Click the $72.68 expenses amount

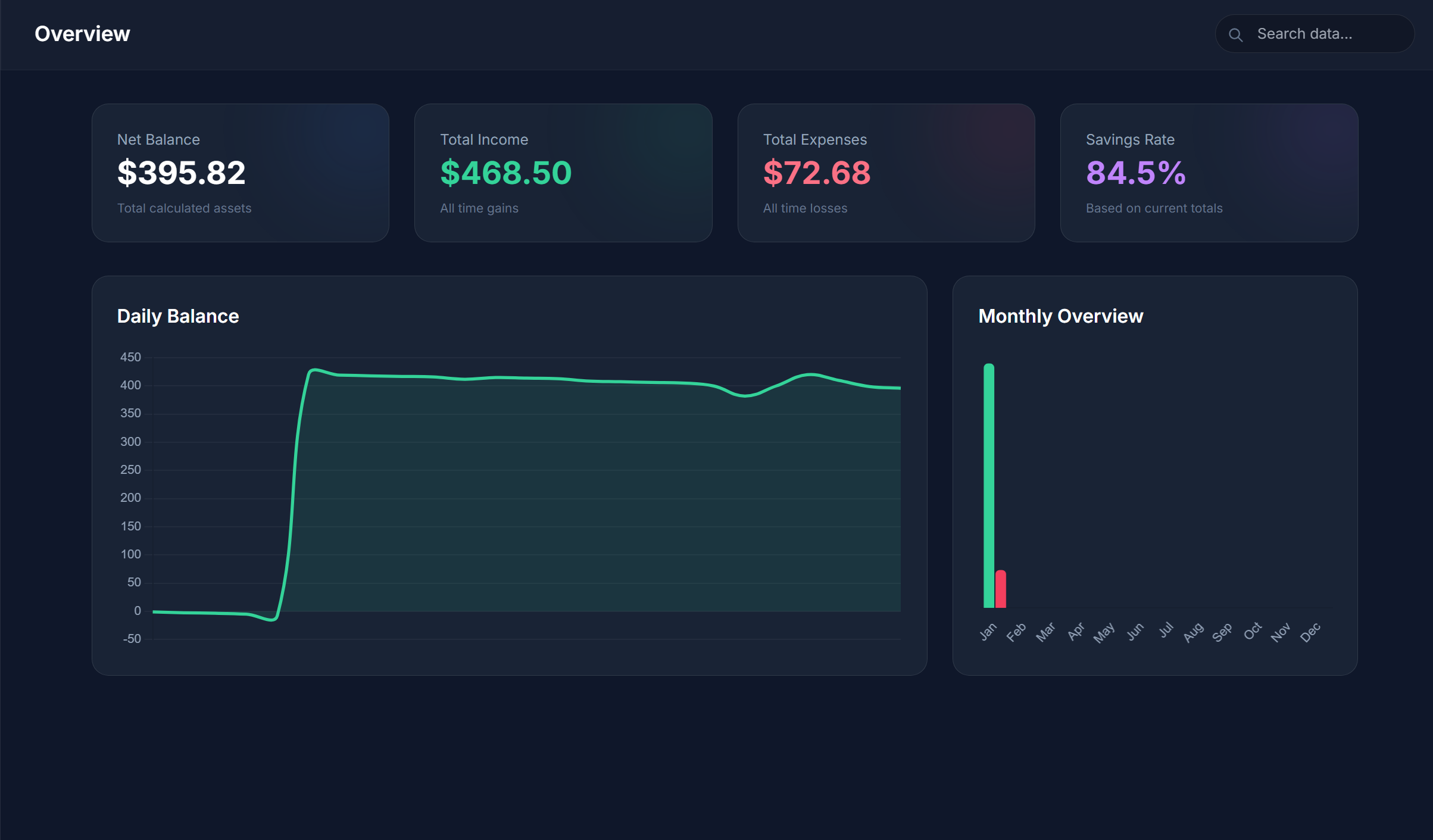816,173
